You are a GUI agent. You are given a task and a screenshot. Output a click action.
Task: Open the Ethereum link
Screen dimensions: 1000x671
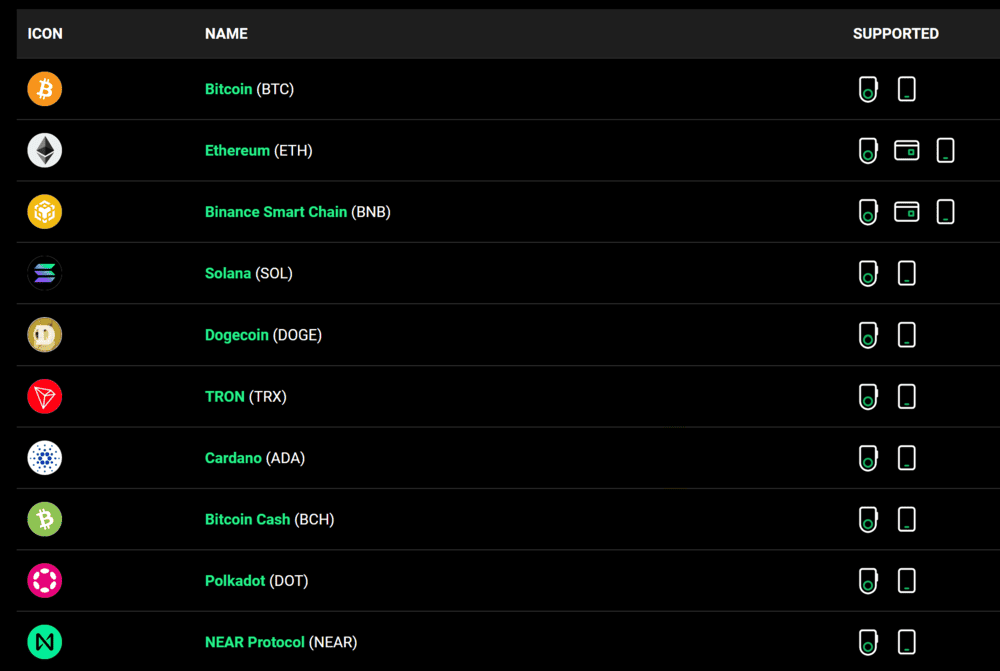(x=237, y=150)
